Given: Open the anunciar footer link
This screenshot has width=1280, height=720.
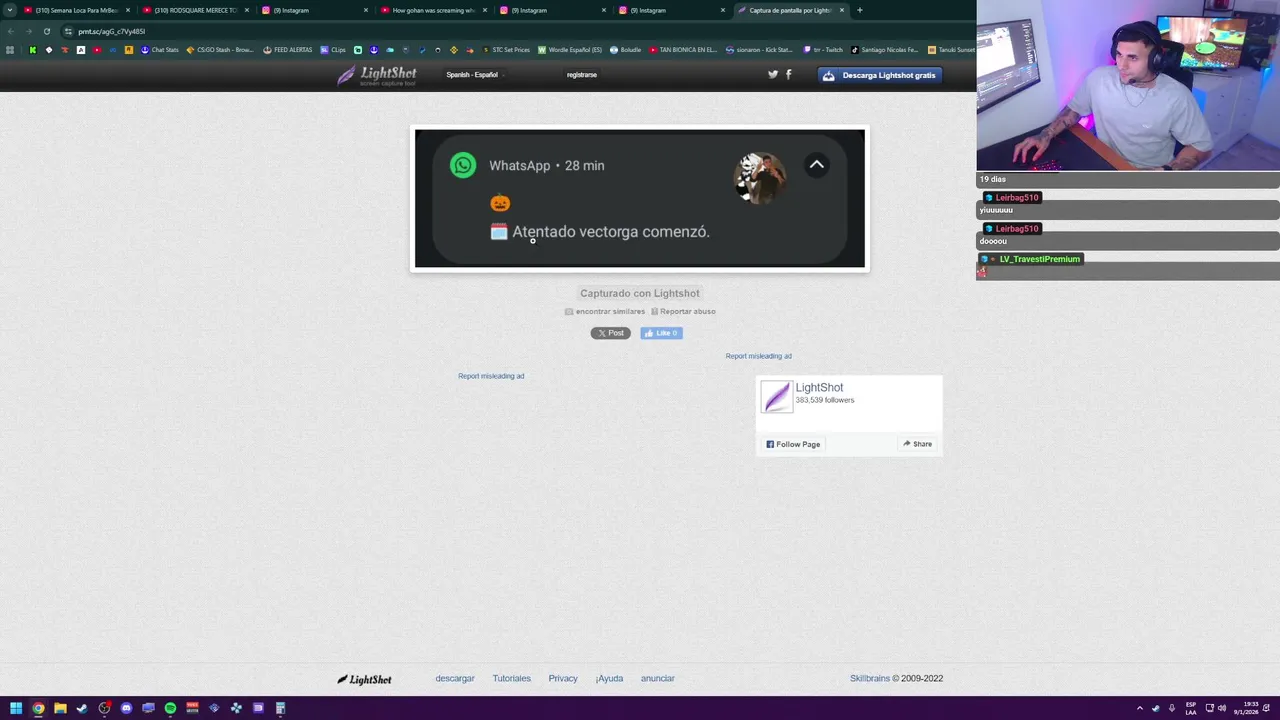Looking at the screenshot, I should (x=657, y=678).
